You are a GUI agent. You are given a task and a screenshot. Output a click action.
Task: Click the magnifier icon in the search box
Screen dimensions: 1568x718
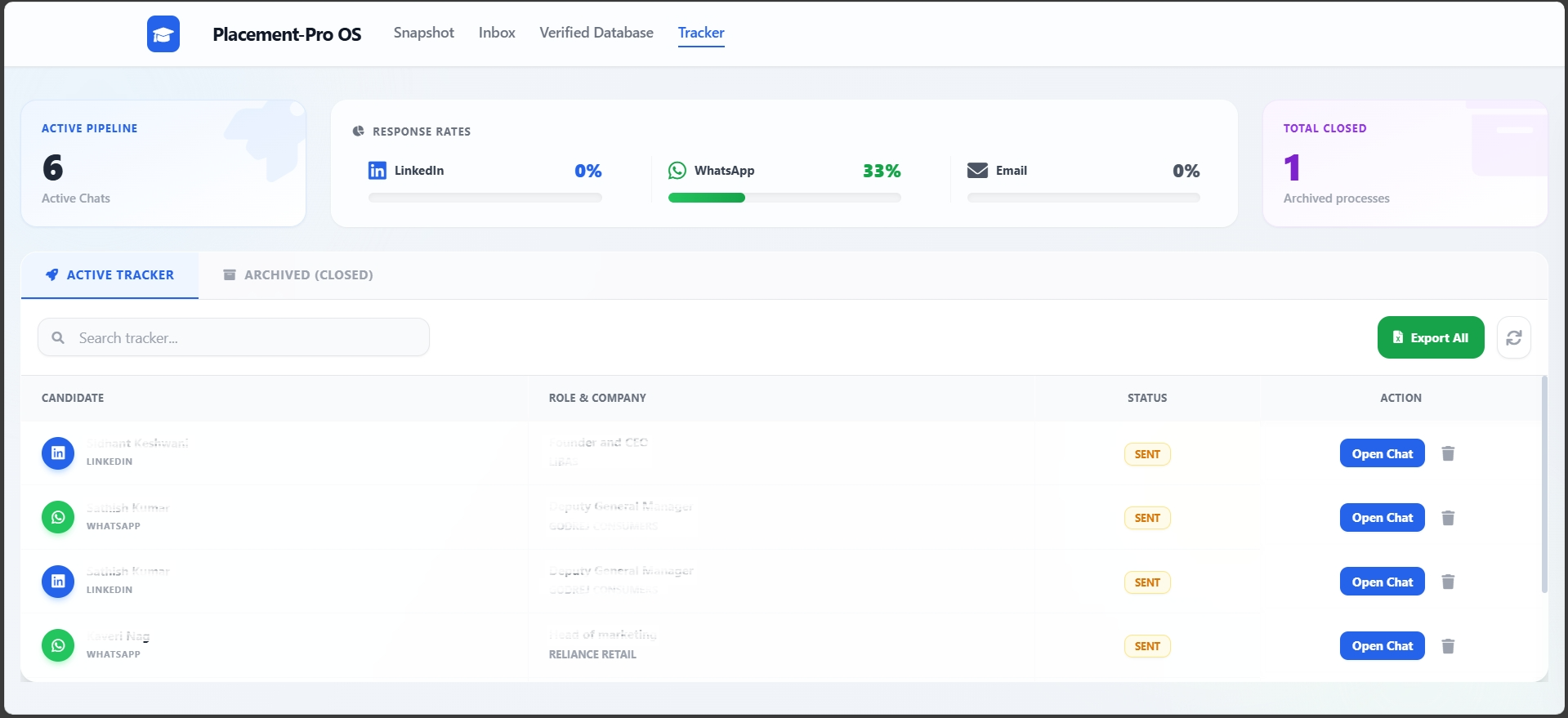[58, 338]
